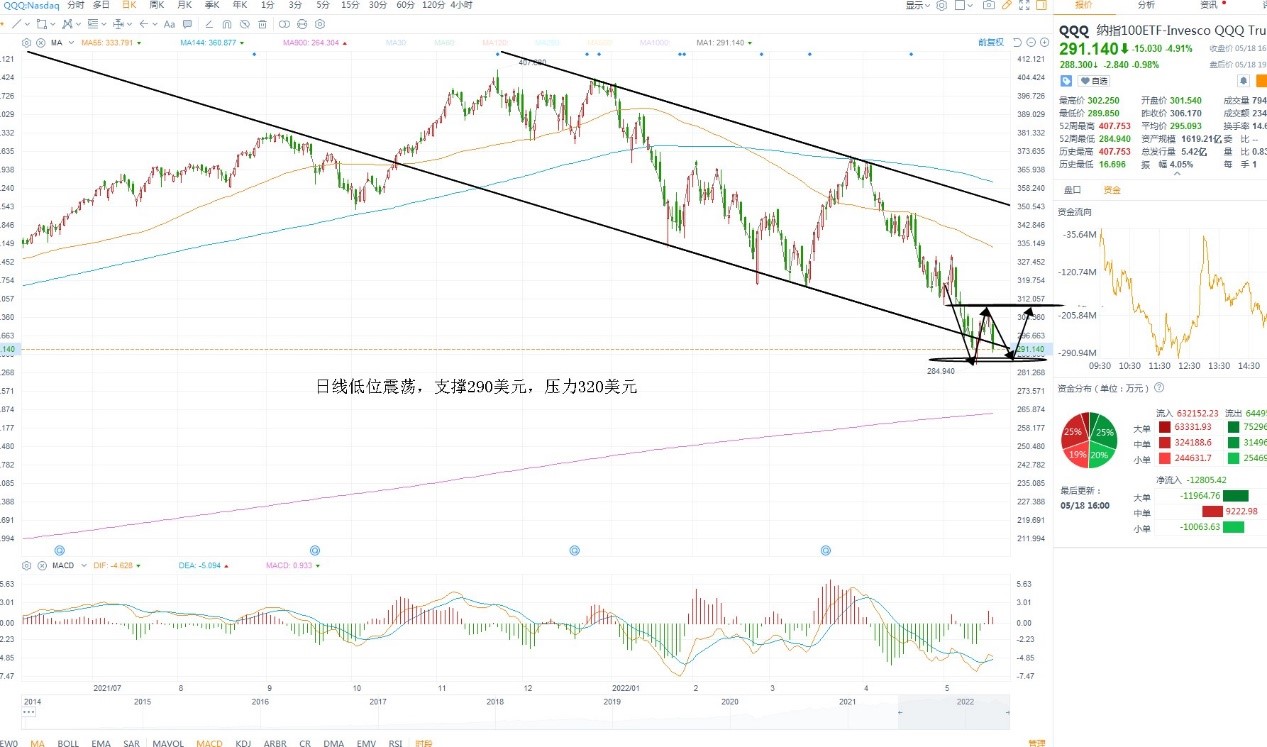Image resolution: width=1267 pixels, height=747 pixels.
Task: Open drawing tool settings gear
Action: point(320,24)
